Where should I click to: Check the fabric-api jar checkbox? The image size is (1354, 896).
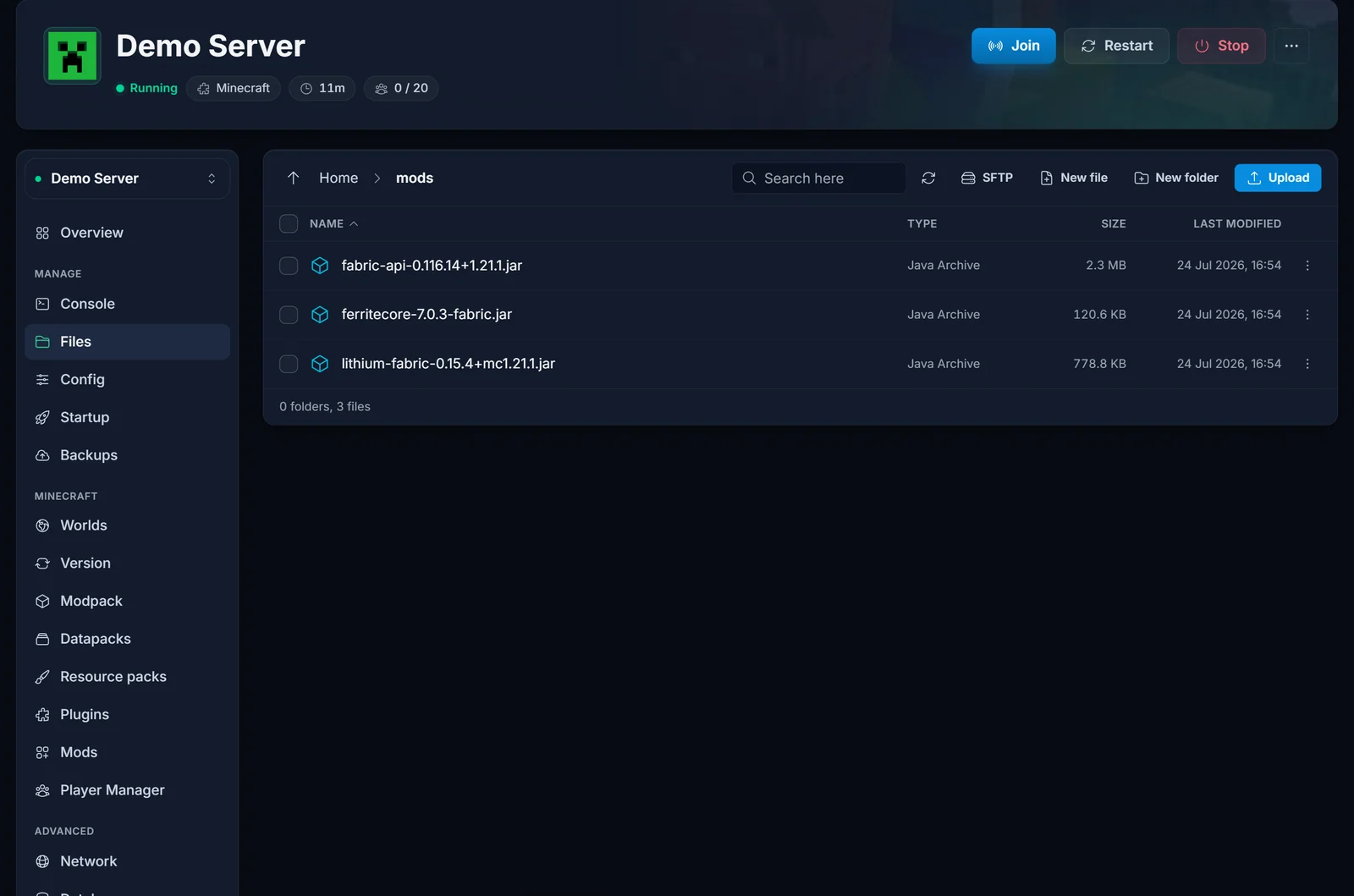click(x=289, y=266)
